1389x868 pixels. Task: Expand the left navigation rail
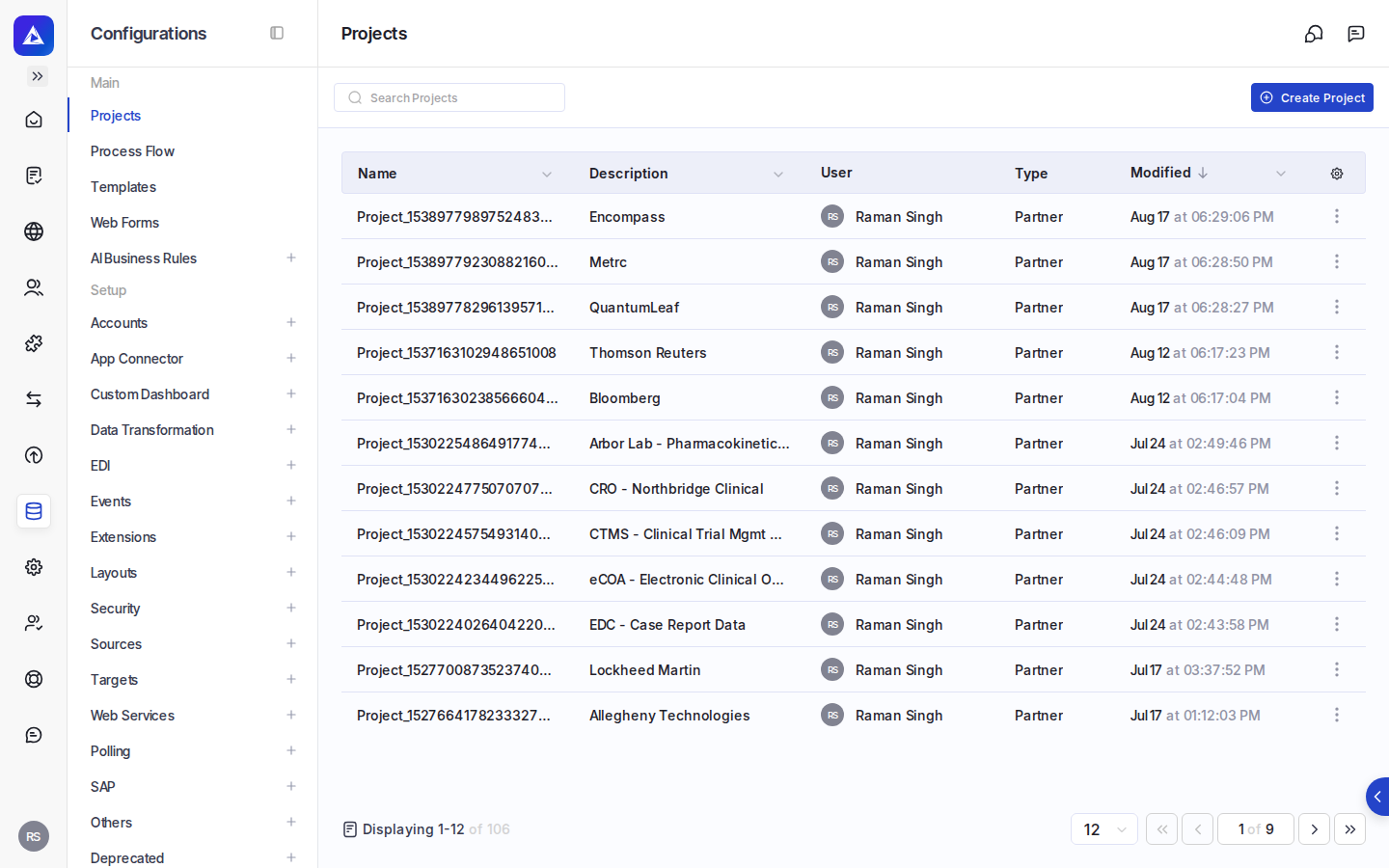click(x=38, y=76)
